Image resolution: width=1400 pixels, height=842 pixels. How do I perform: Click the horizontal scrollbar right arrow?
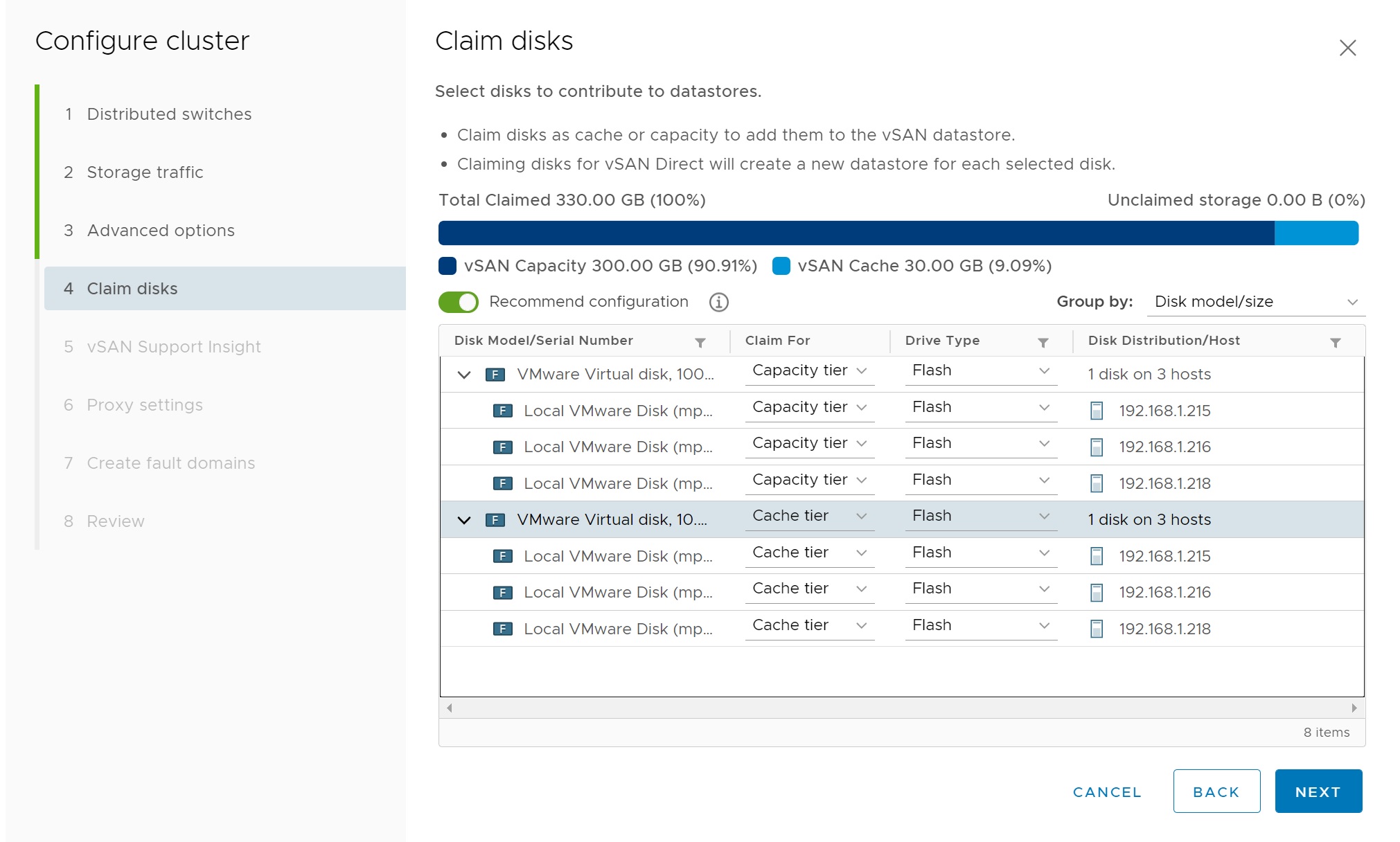click(x=1354, y=708)
